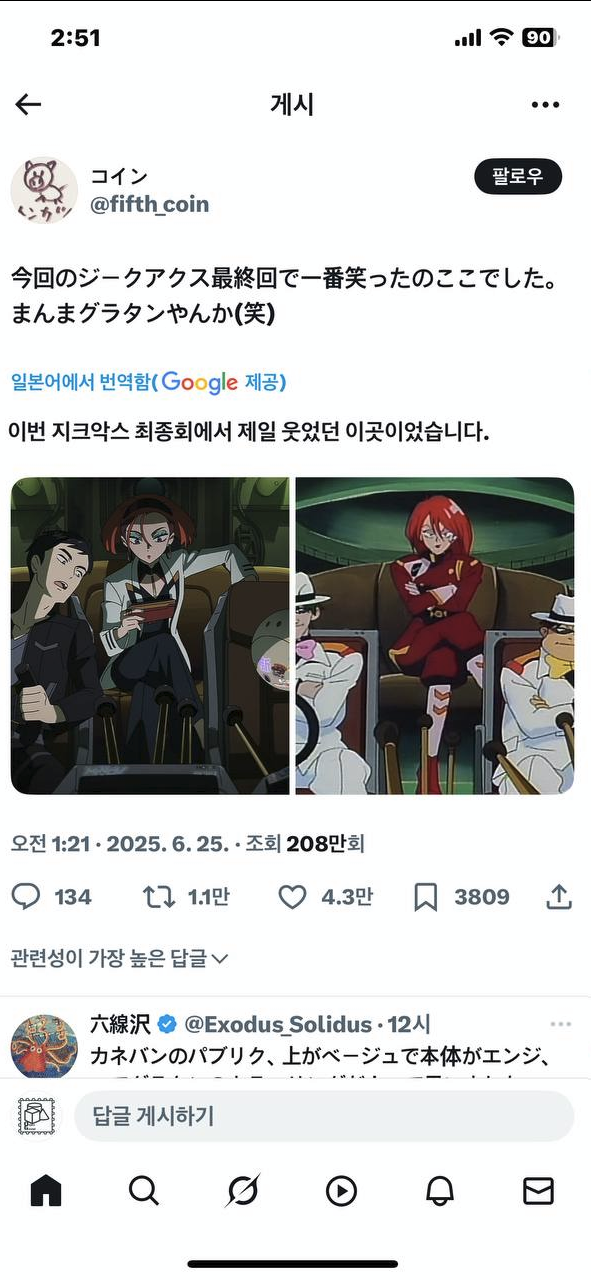Tap the back arrow icon
591x1280 pixels.
(28, 104)
